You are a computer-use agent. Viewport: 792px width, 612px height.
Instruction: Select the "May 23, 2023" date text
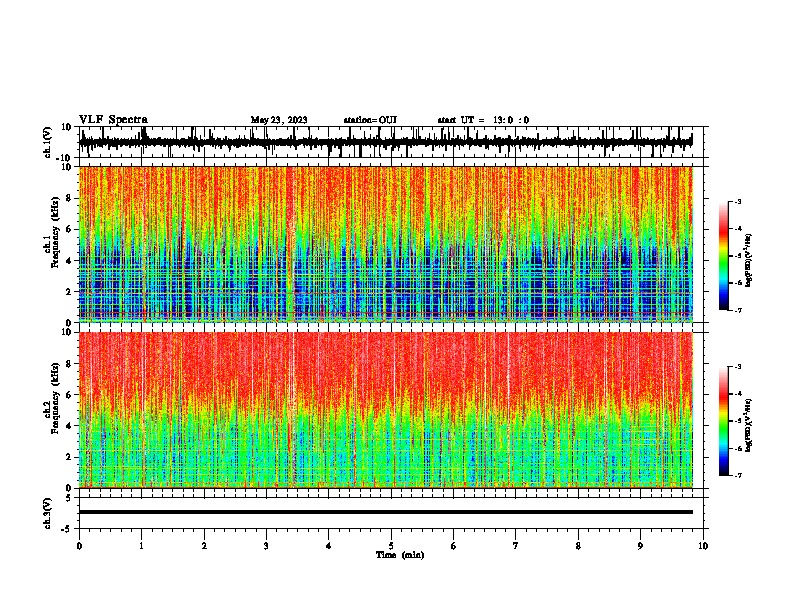[279, 120]
